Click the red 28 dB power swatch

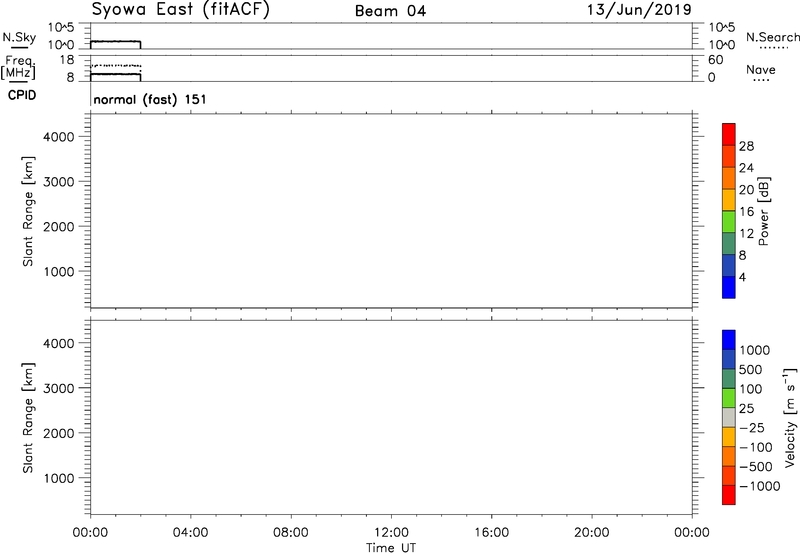pyautogui.click(x=729, y=135)
